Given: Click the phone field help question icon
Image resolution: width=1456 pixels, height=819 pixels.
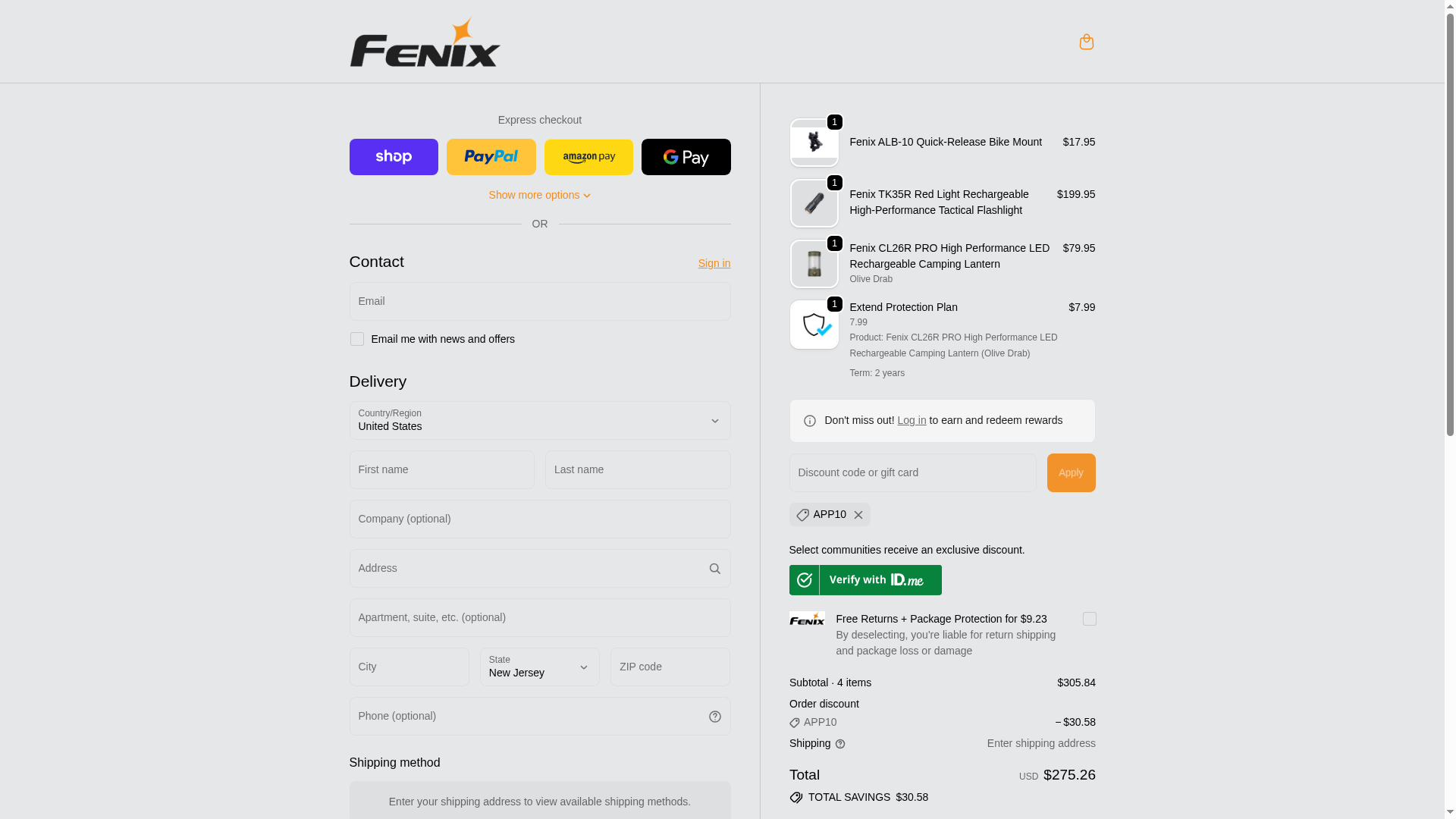Looking at the screenshot, I should click(714, 717).
